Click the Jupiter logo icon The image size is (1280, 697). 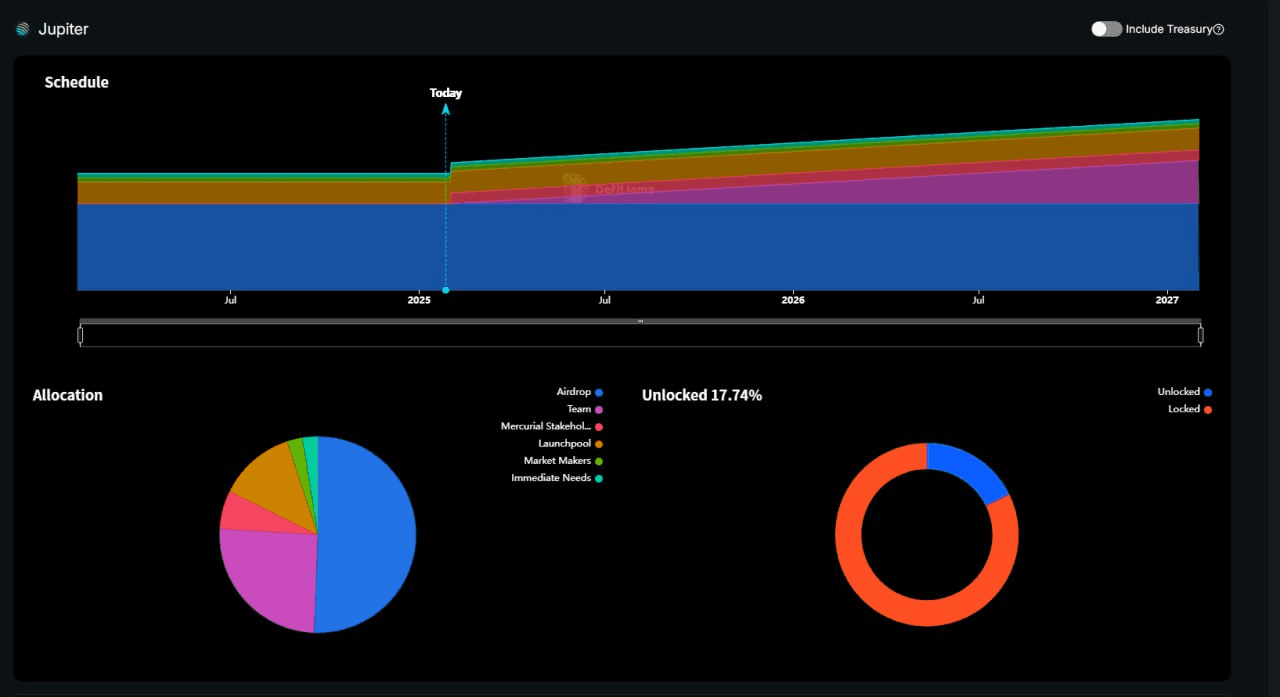(22, 30)
